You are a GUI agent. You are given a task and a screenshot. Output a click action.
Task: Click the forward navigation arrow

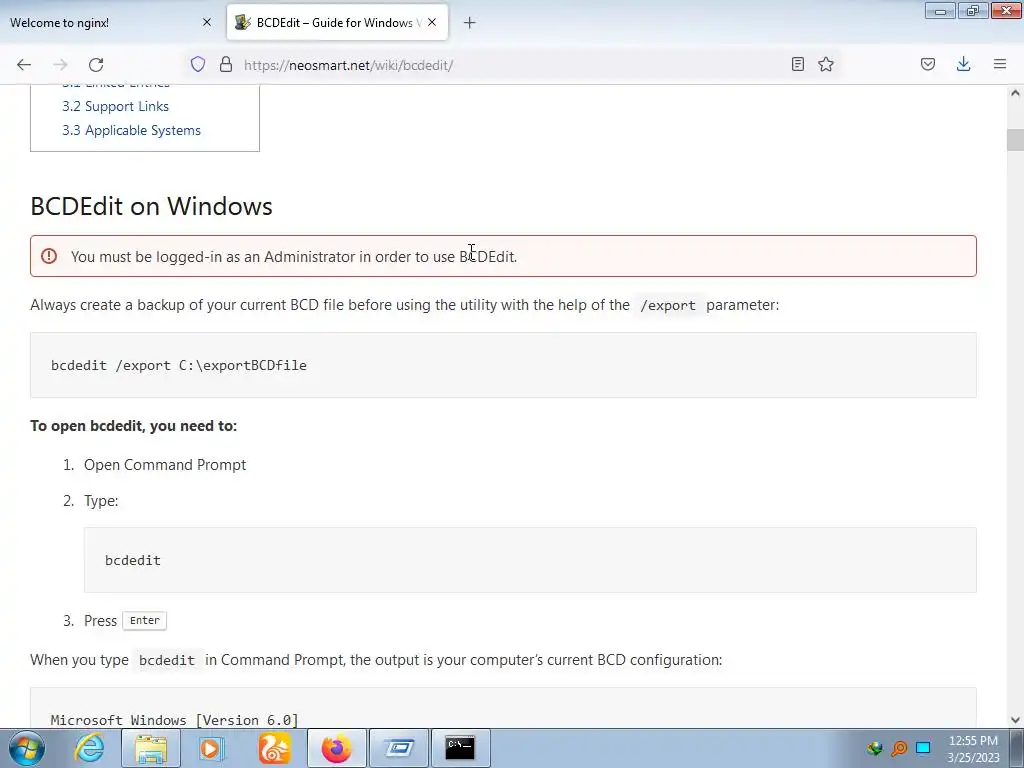tap(60, 65)
